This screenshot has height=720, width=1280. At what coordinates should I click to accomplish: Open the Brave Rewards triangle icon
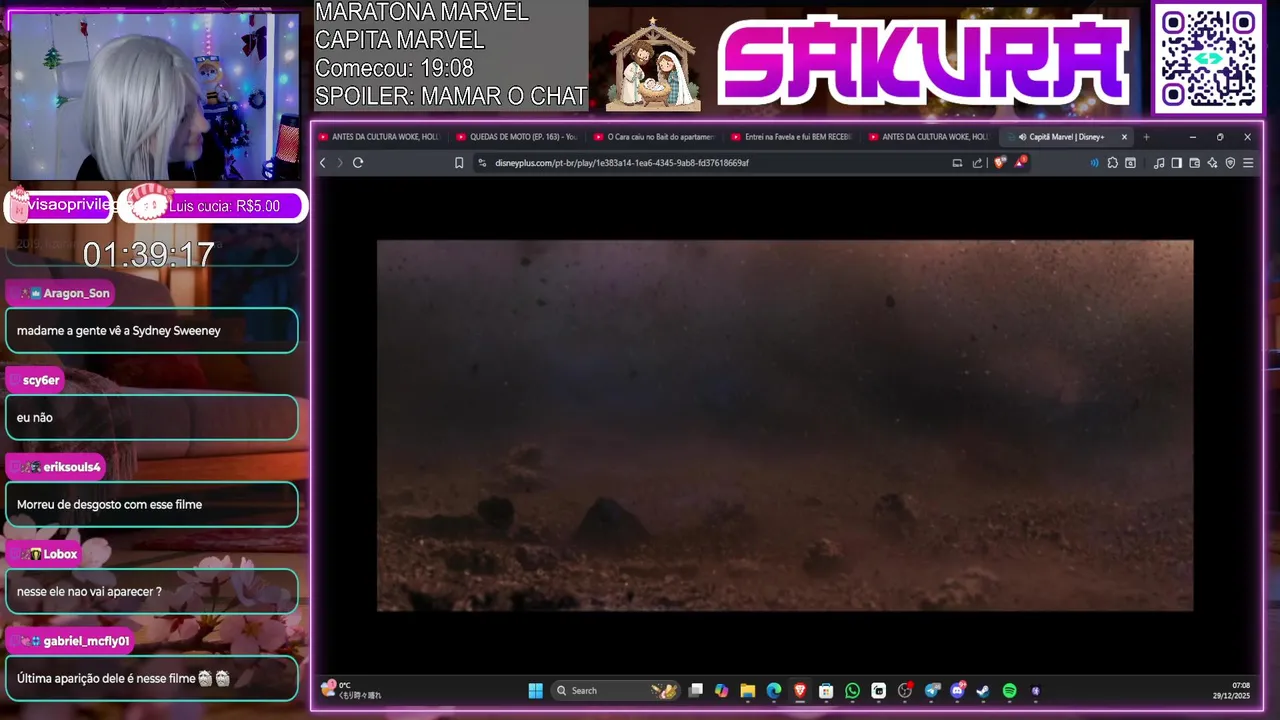[1020, 163]
